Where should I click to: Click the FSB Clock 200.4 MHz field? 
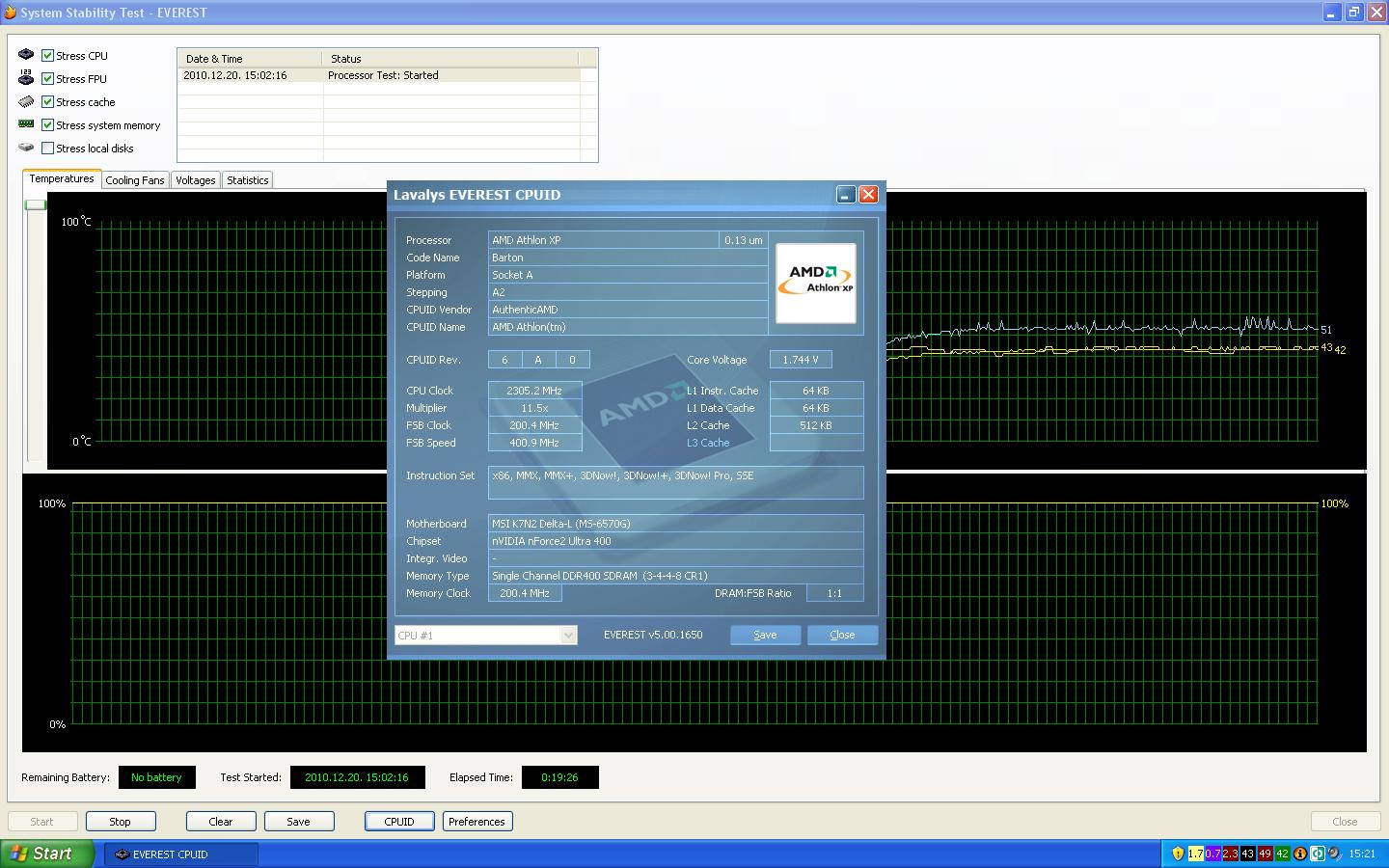pos(534,425)
